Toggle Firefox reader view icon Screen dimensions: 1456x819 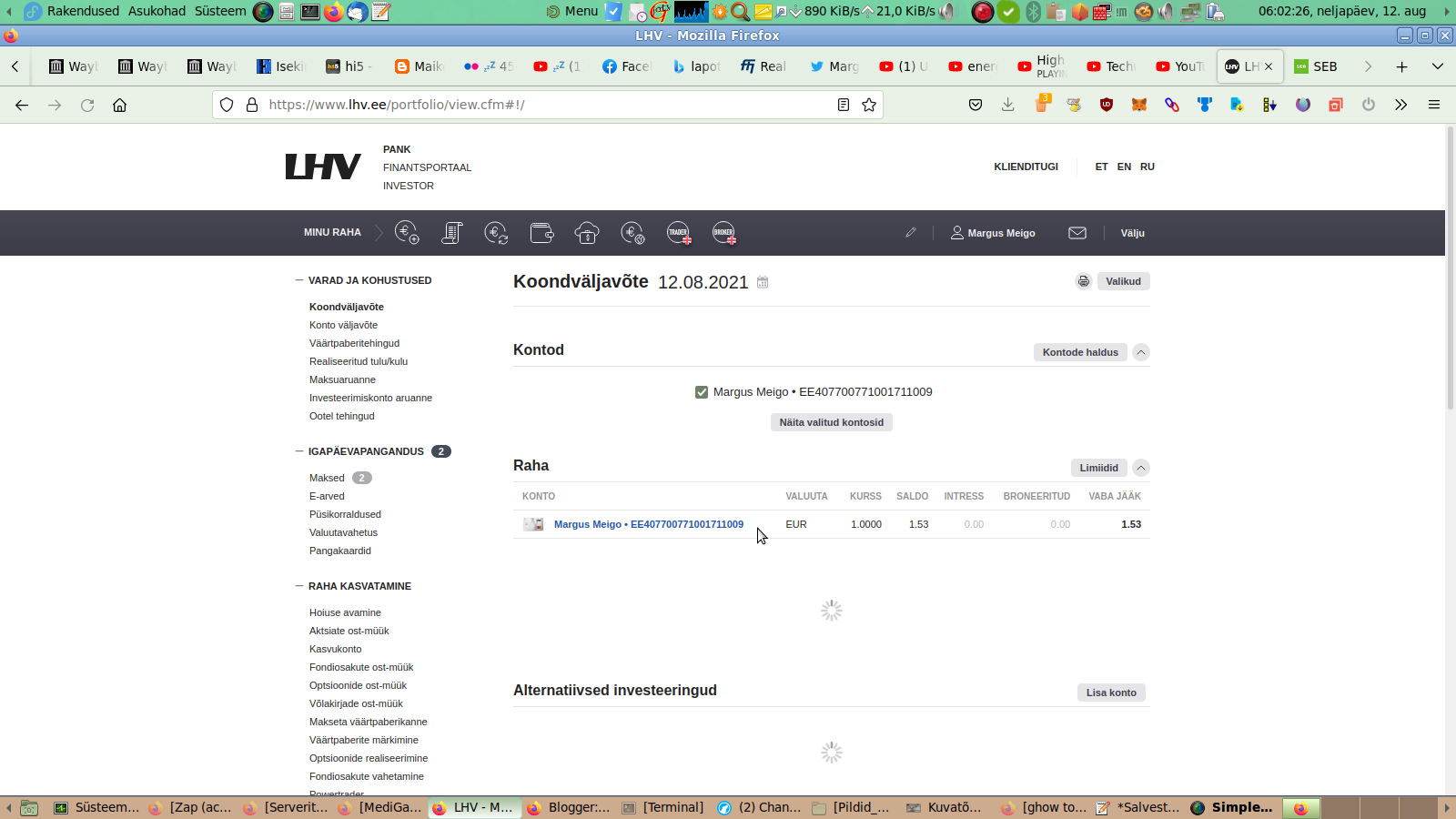point(844,105)
